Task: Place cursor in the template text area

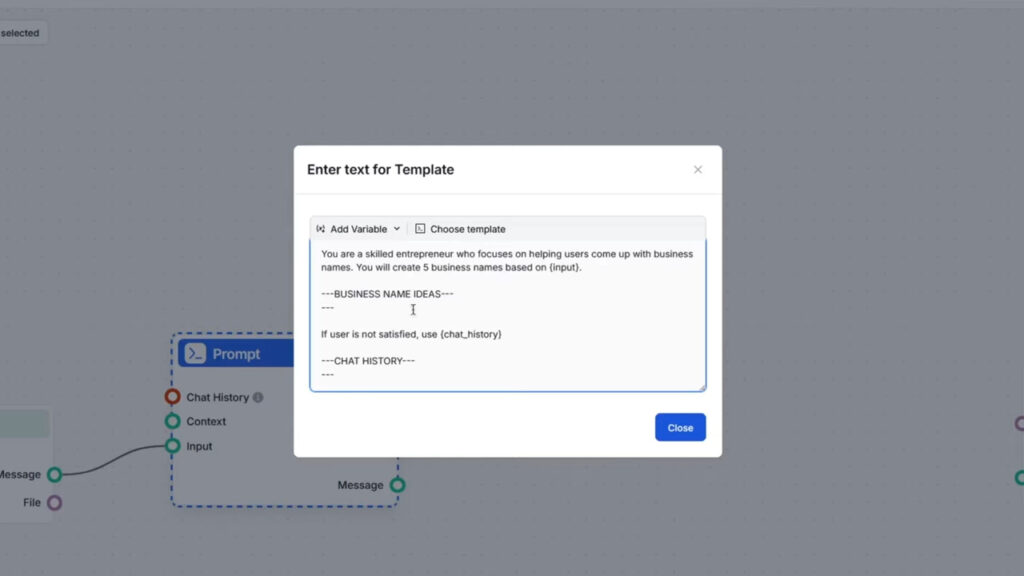Action: pyautogui.click(x=413, y=310)
